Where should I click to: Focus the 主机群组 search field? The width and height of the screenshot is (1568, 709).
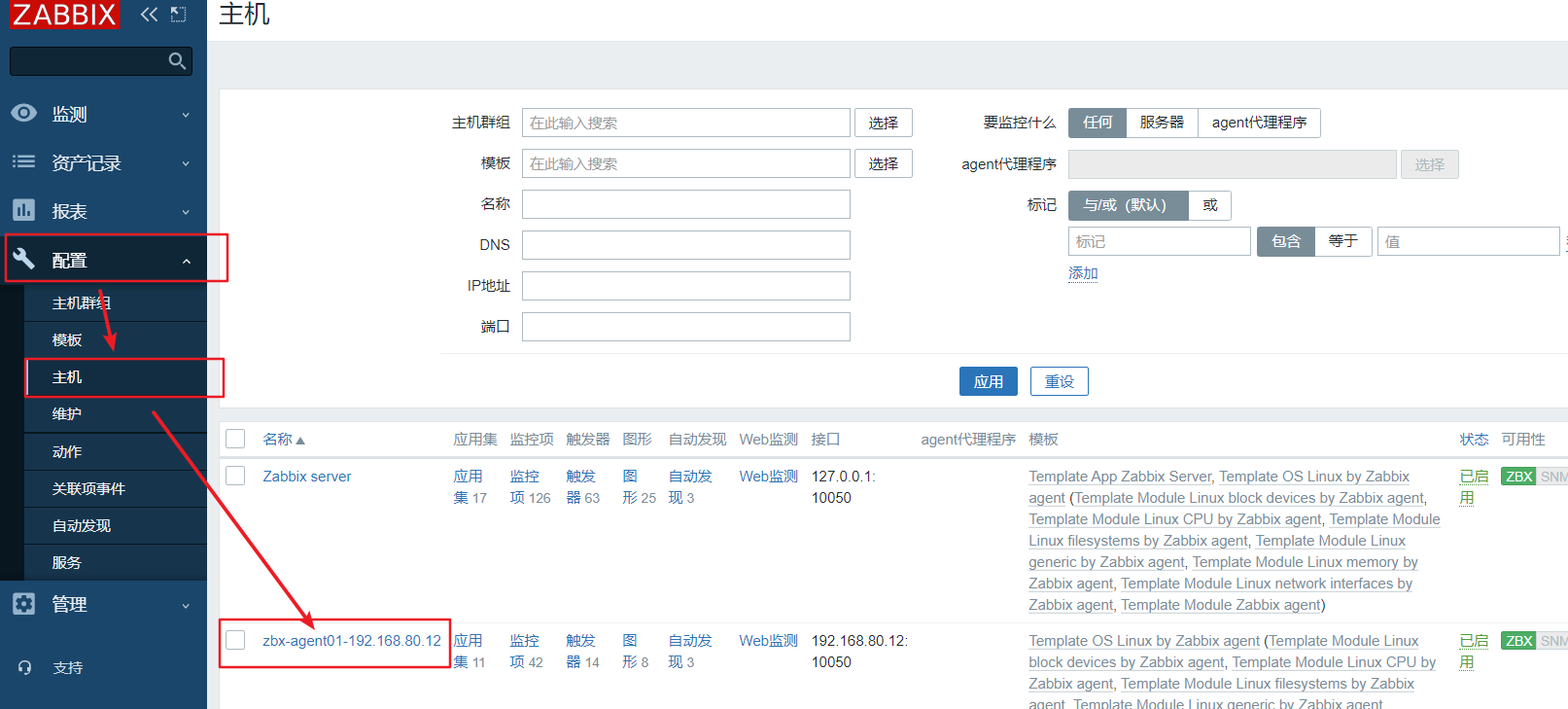click(x=686, y=123)
